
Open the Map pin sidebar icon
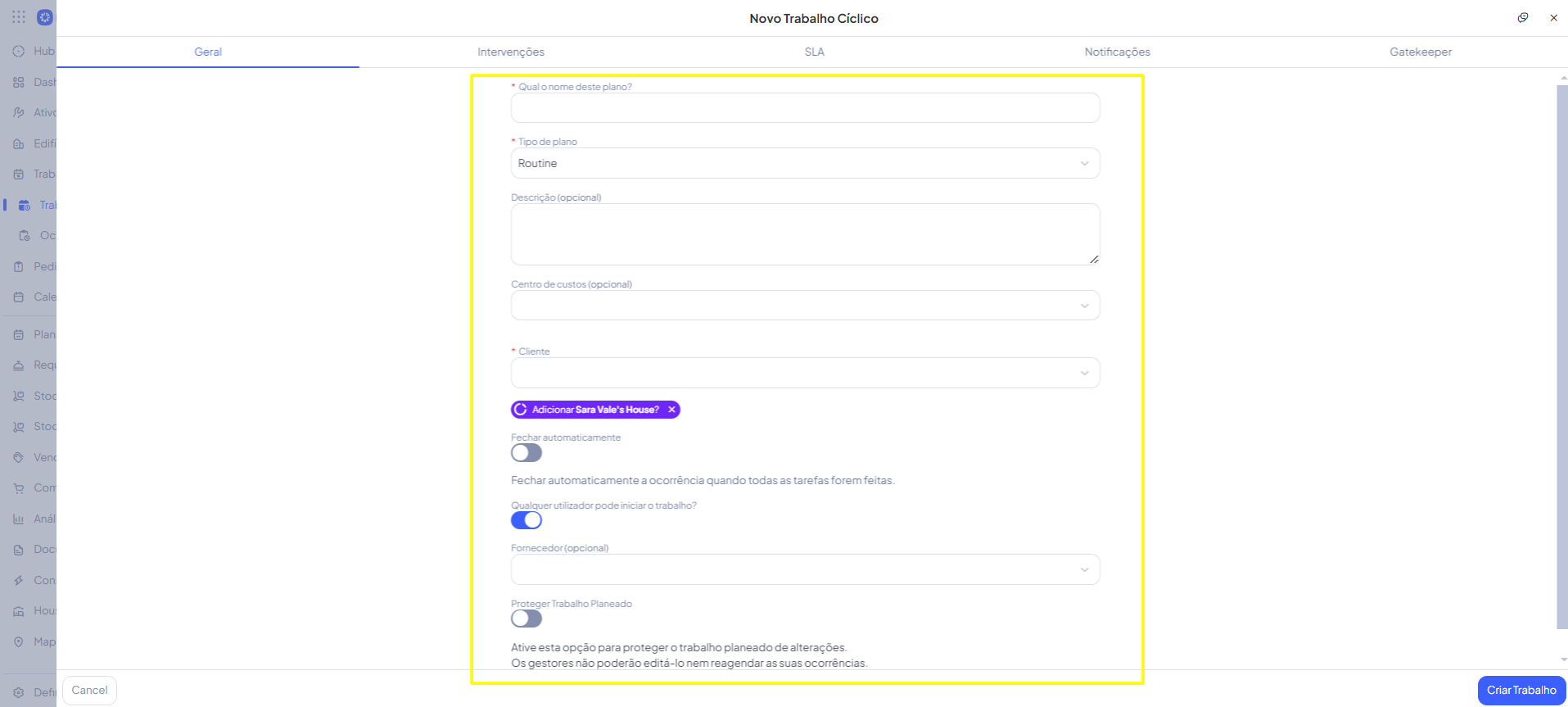pyautogui.click(x=19, y=641)
